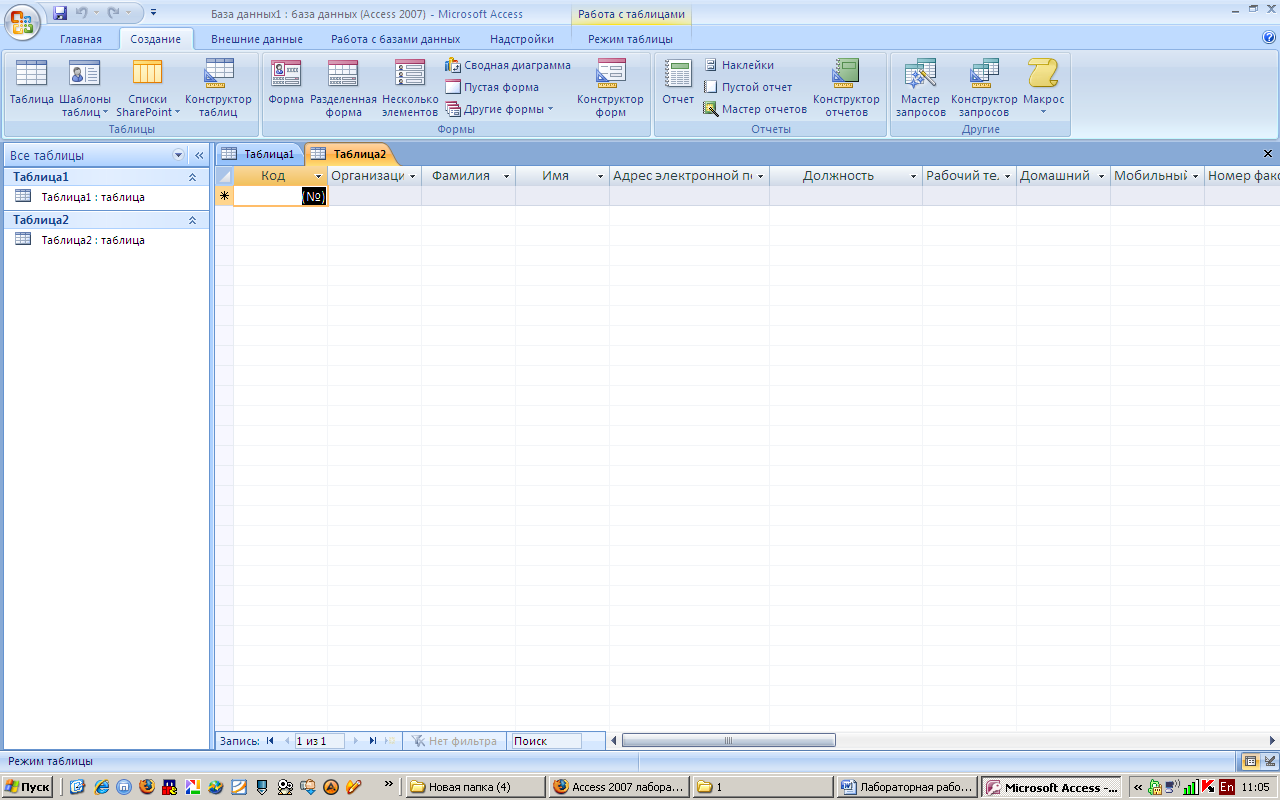This screenshot has height=800, width=1280.
Task: Create a Report (Отчет)
Action: pos(678,83)
